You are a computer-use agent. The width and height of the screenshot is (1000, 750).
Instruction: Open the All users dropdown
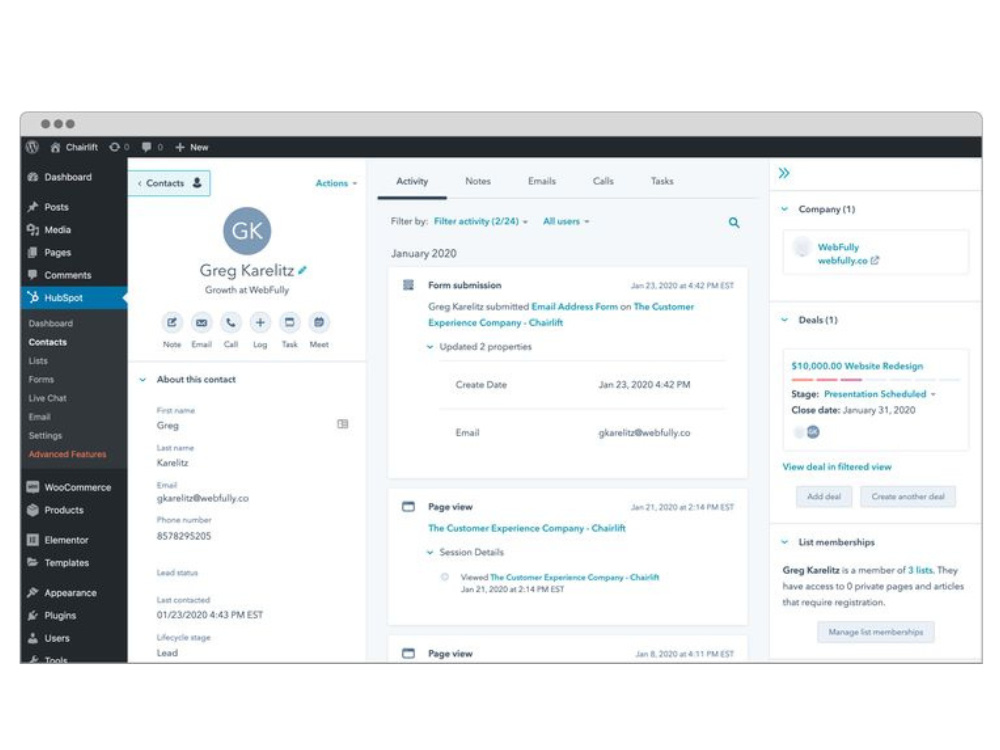[566, 221]
